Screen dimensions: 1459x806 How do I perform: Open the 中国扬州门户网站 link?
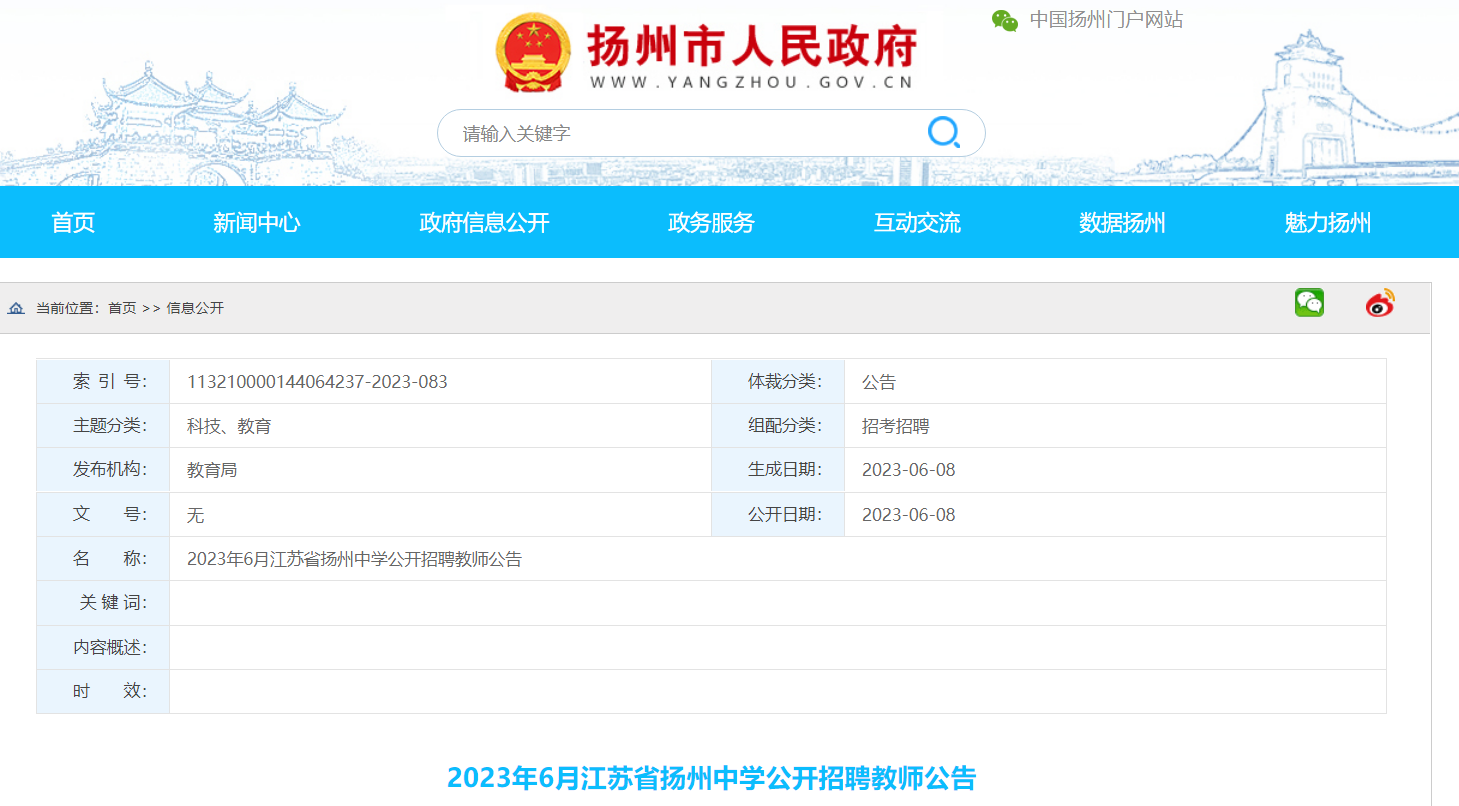coord(1106,20)
